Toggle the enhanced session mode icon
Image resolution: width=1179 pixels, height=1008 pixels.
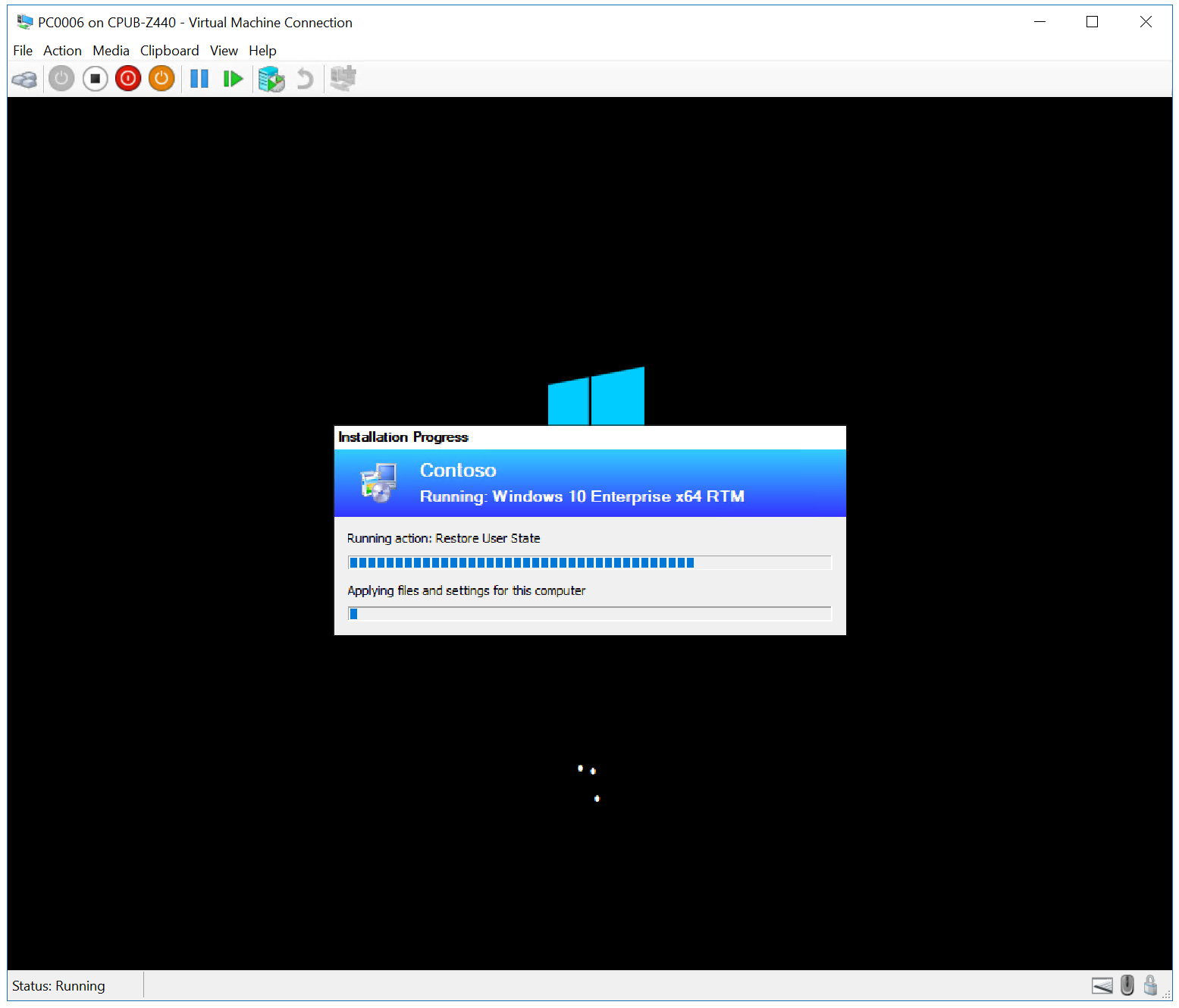coord(343,78)
